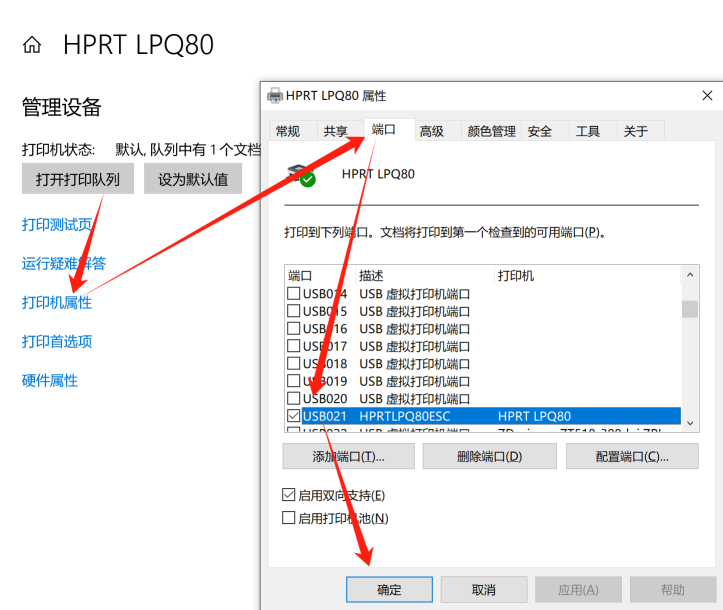Viewport: 723px width, 610px height.
Task: Click the port list scroll up arrow
Action: [x=689, y=275]
